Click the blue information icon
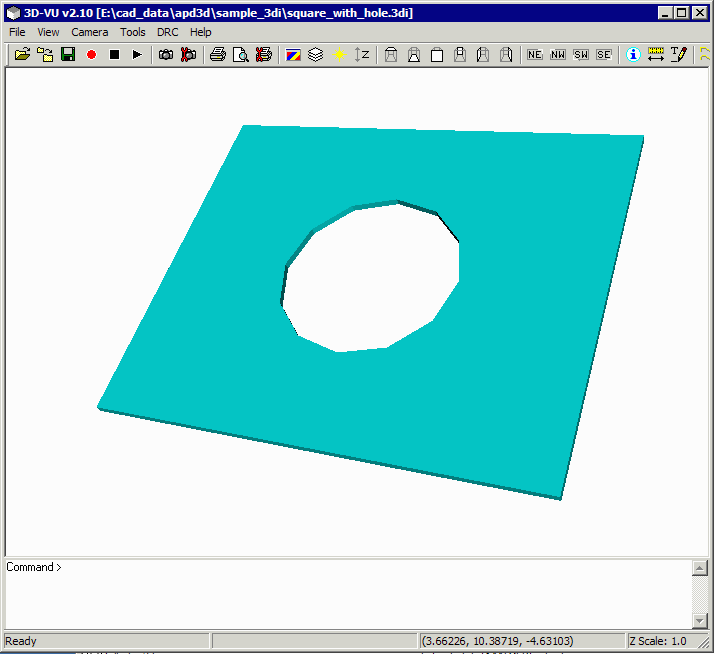715x654 pixels. tap(632, 54)
